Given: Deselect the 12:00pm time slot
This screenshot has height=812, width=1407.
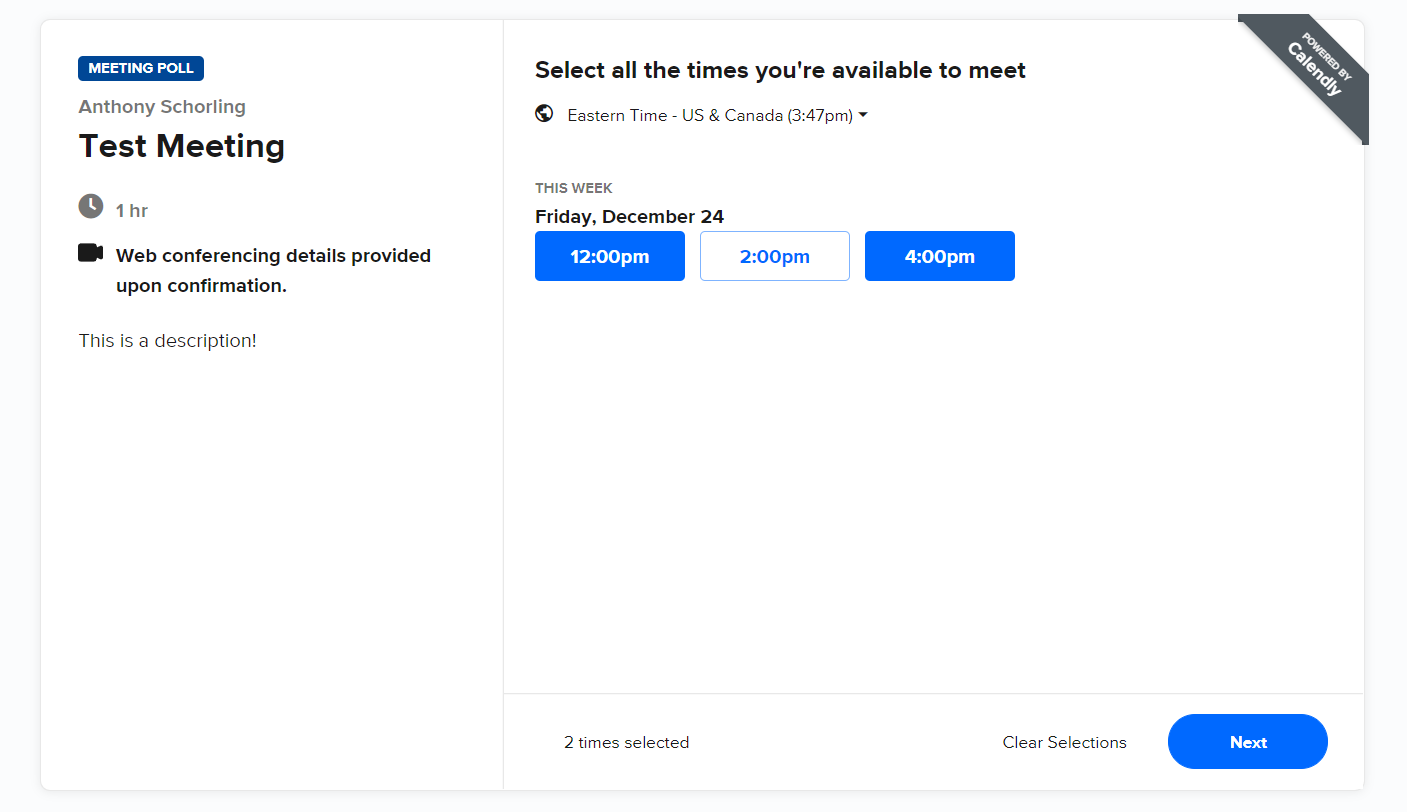Looking at the screenshot, I should (610, 256).
